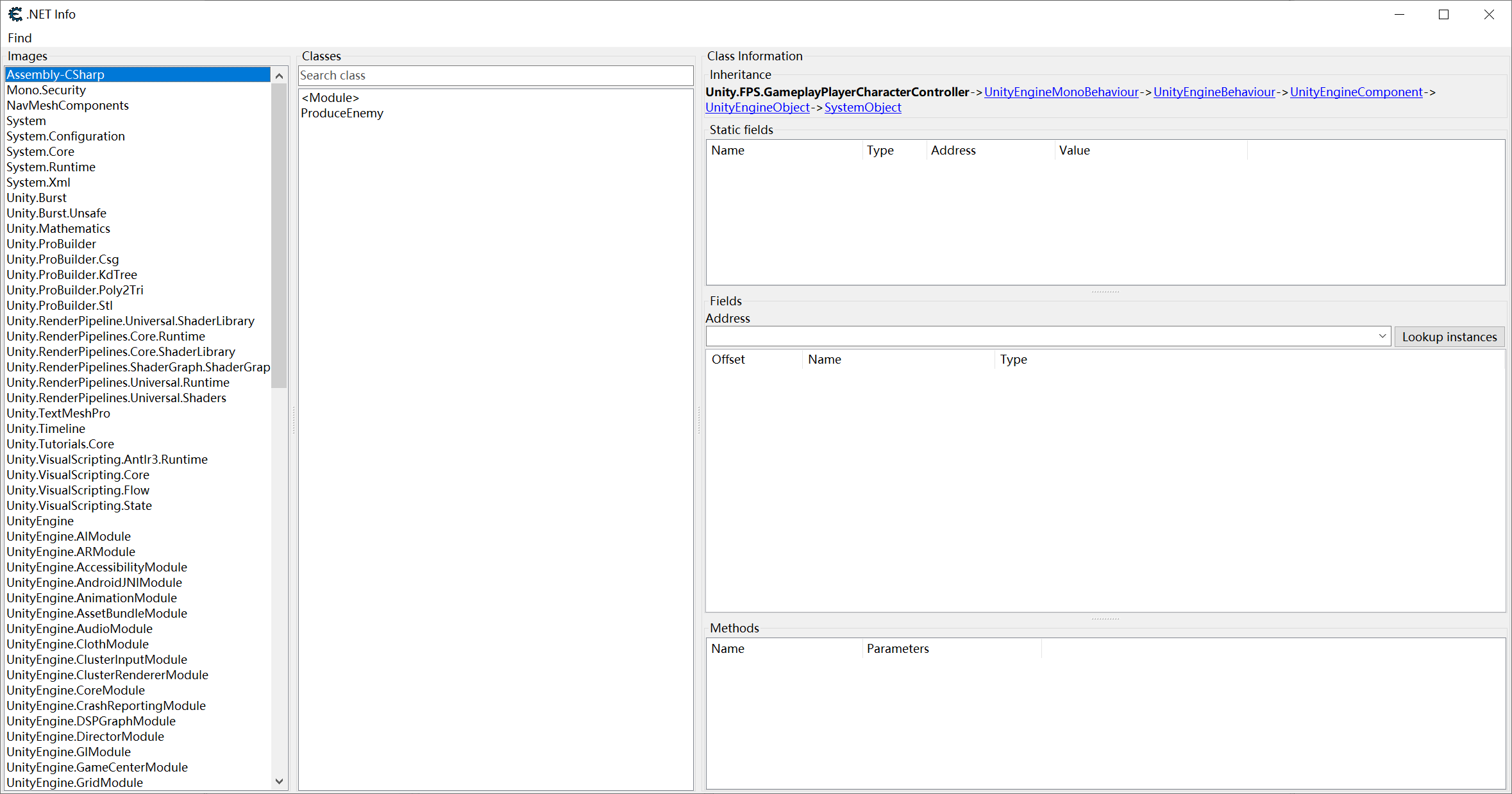The width and height of the screenshot is (1512, 794).
Task: Follow the UnityEngineBehaviour link
Action: [1214, 92]
